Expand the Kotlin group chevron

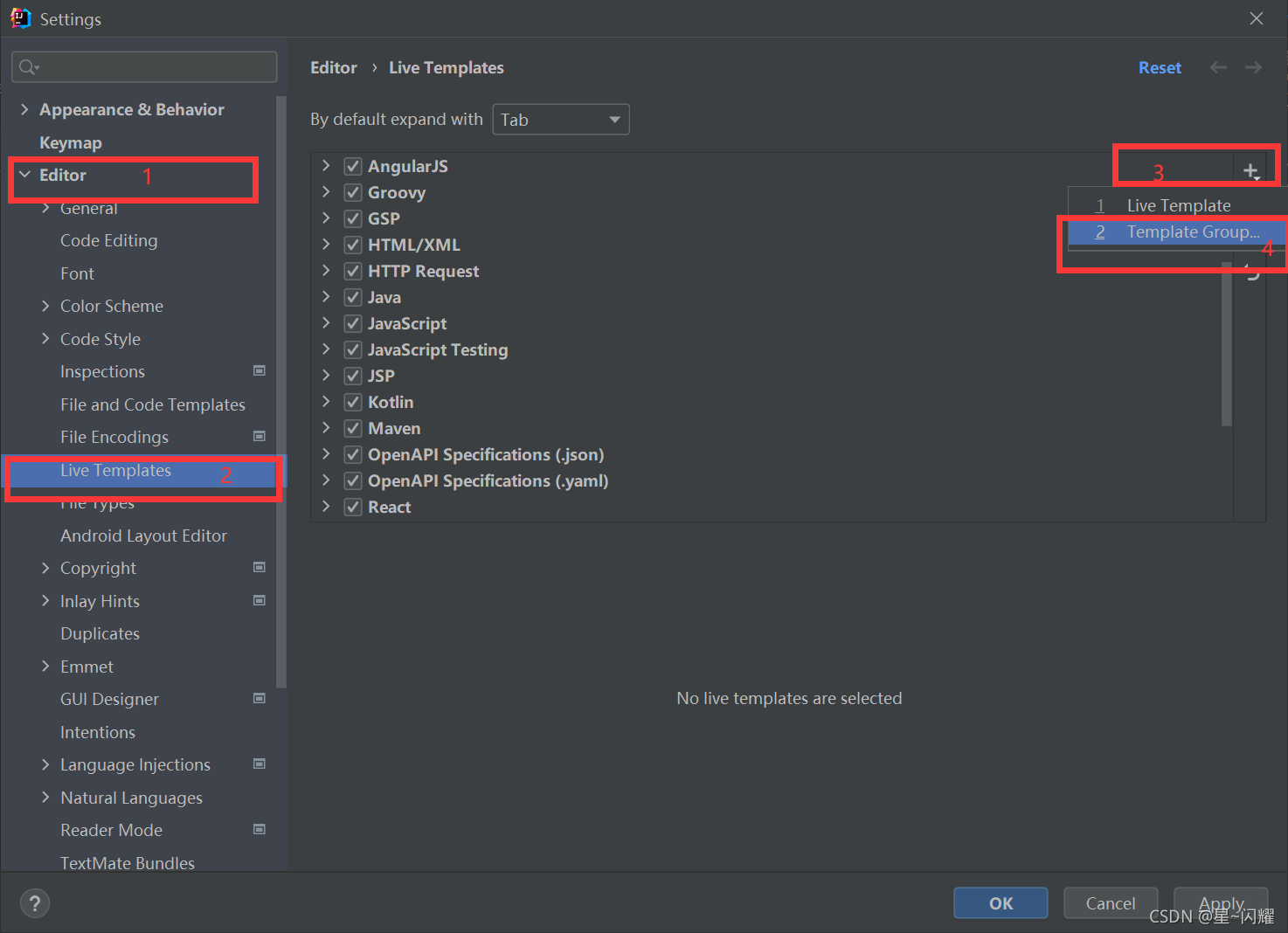click(x=326, y=402)
